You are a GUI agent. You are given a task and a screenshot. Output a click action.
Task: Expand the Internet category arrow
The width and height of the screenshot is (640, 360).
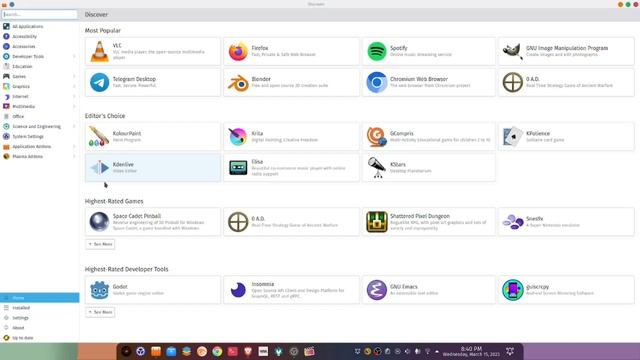coord(74,96)
